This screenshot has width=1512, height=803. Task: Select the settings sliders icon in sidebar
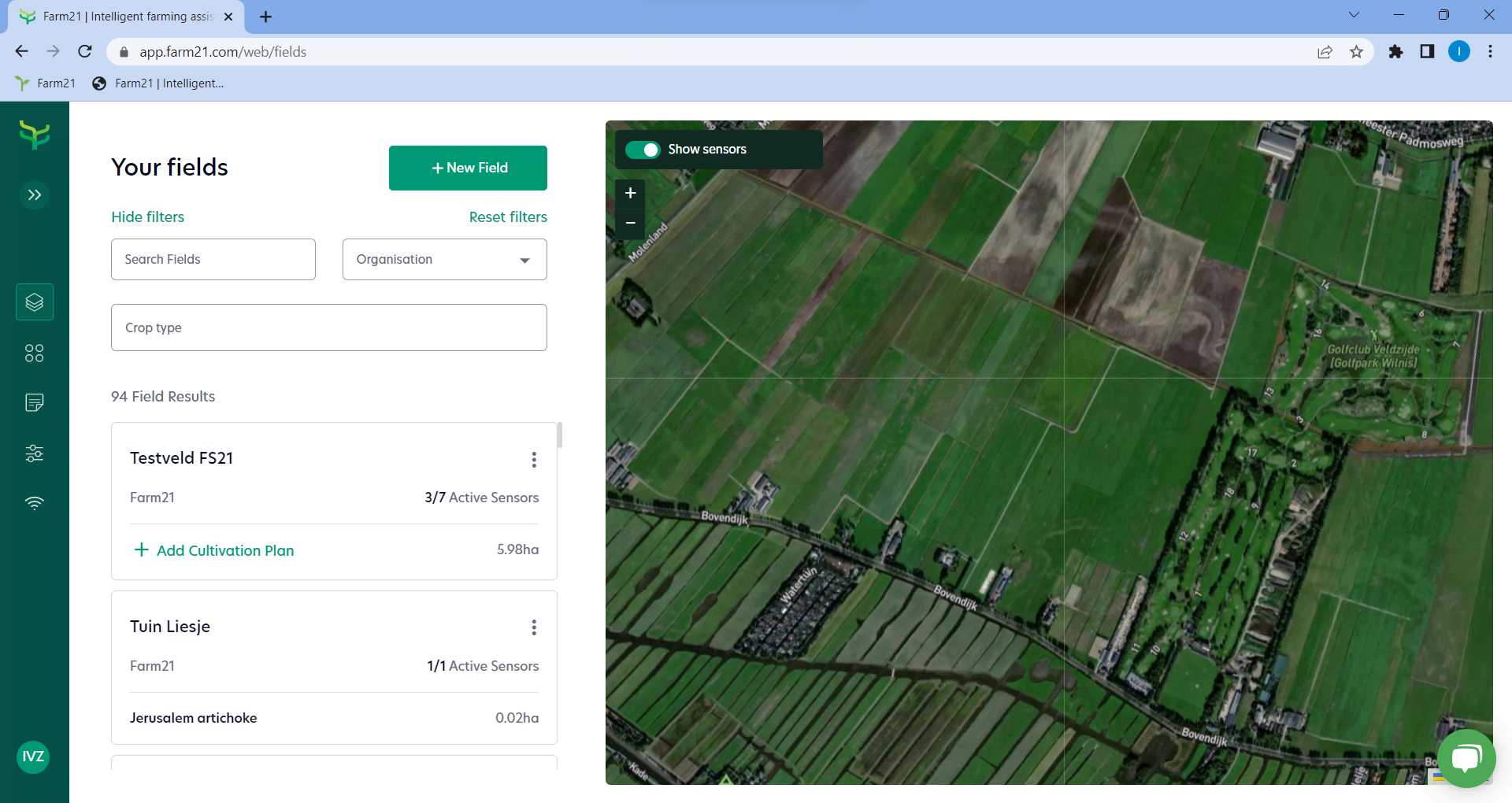(x=34, y=453)
